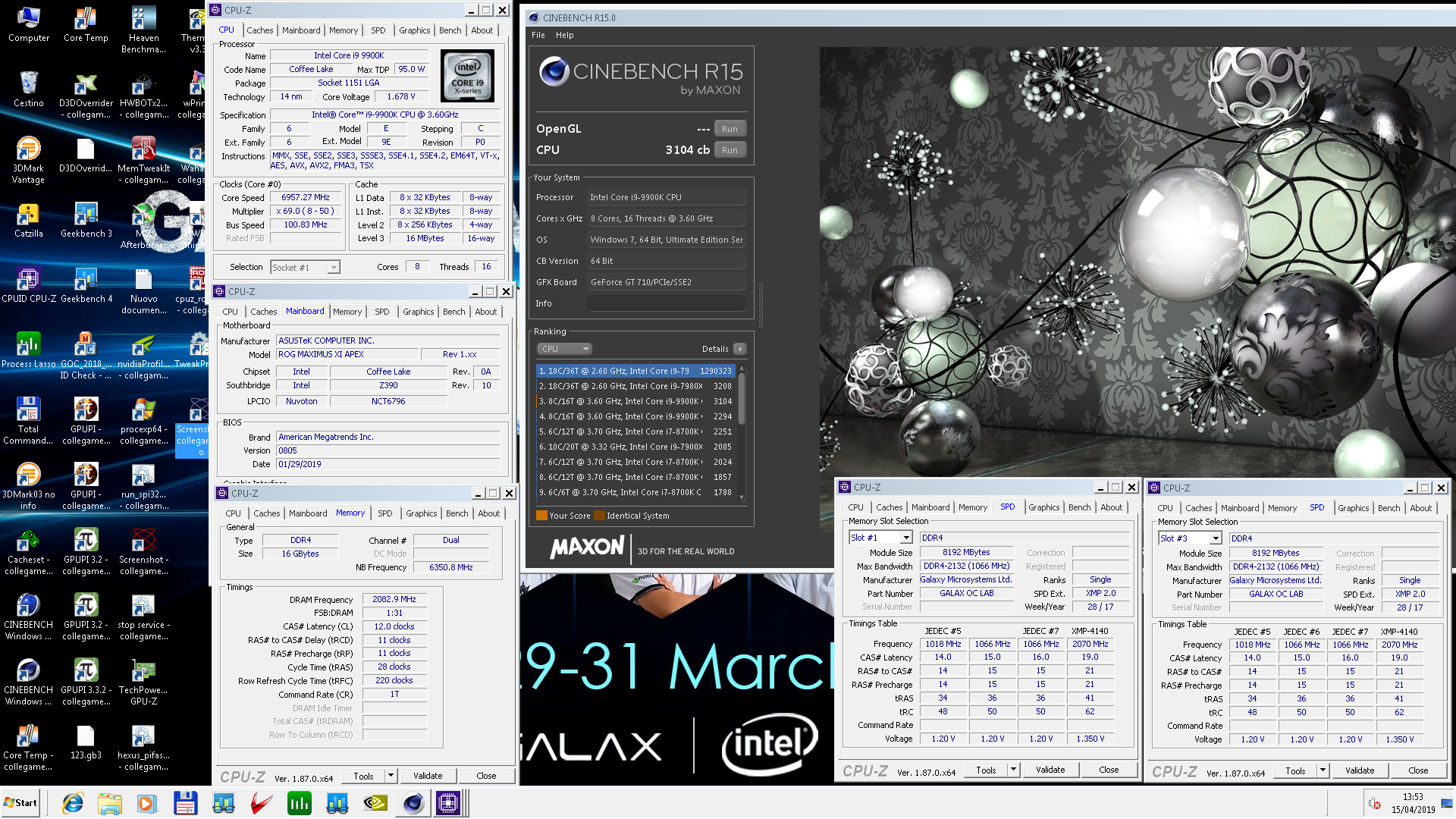
Task: Click Validate in Memory CPU-Z window
Action: tap(428, 776)
